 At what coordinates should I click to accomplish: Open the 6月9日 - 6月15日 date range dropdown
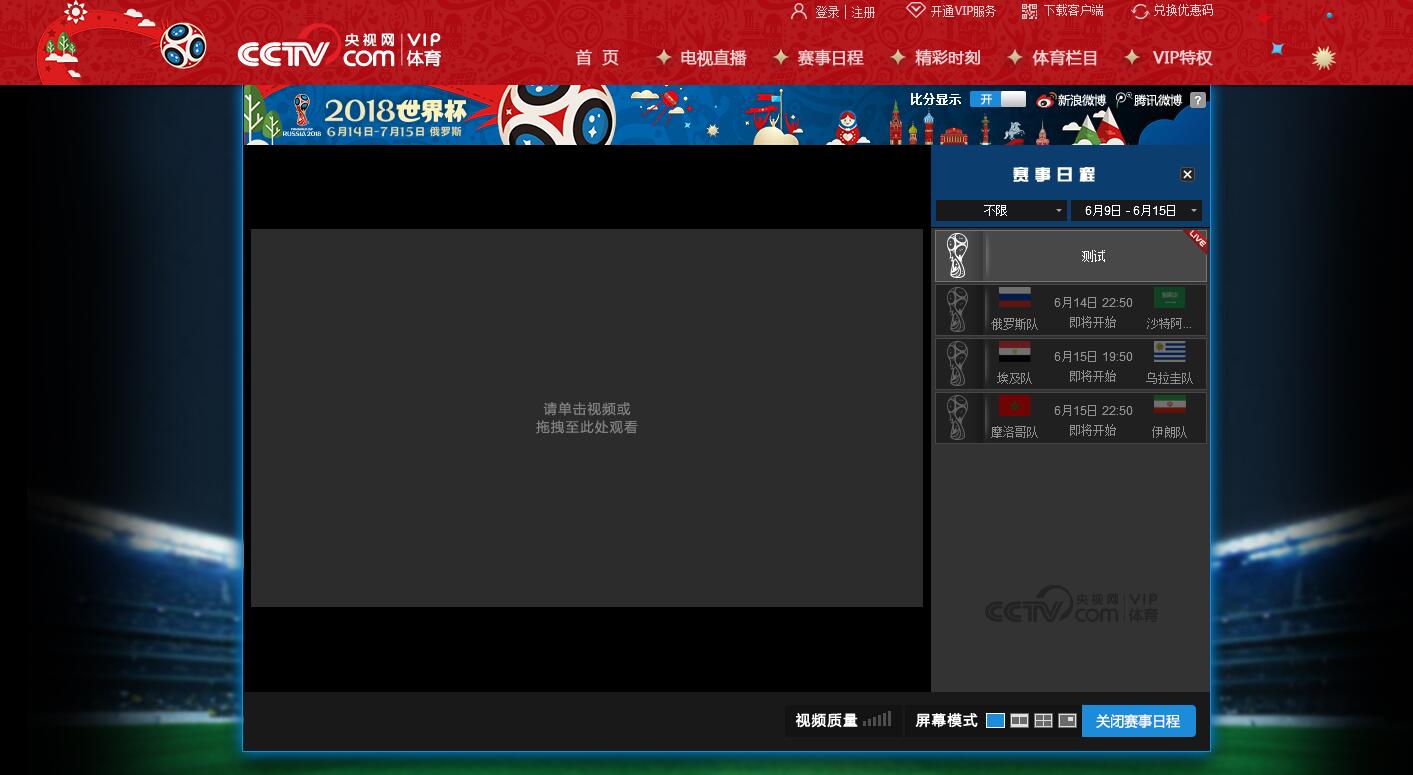click(1136, 211)
